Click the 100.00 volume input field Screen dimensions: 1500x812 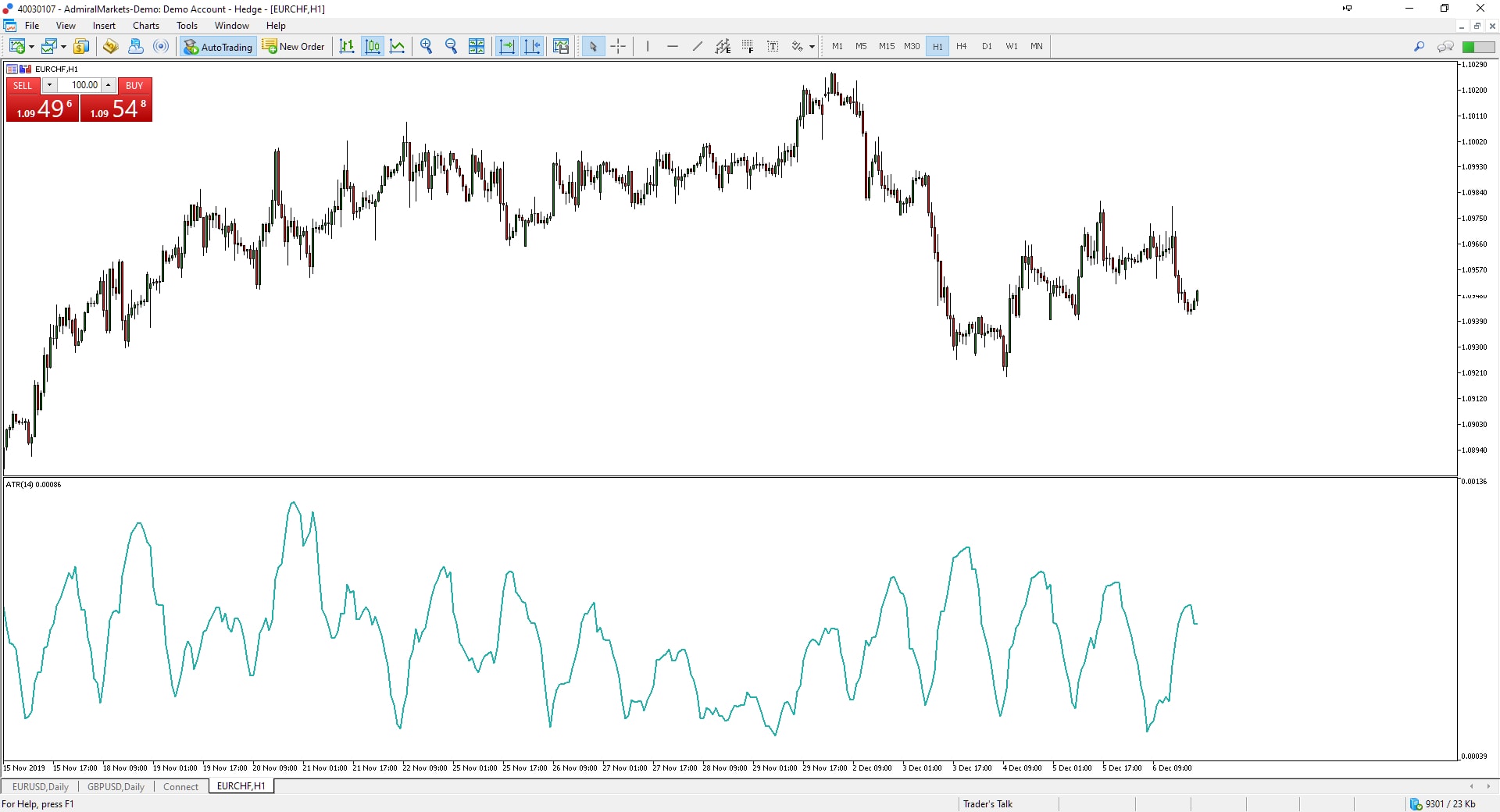[80, 85]
